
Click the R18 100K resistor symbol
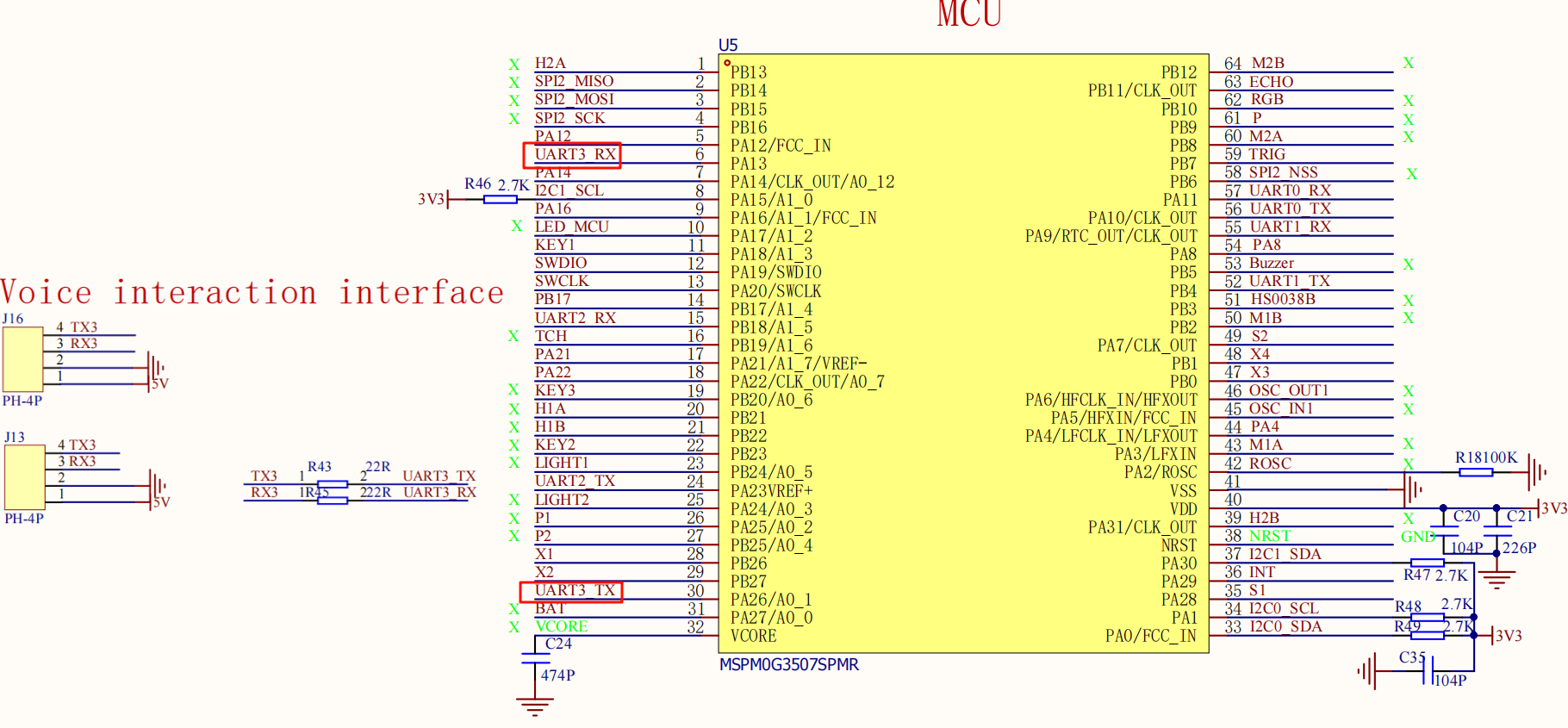pos(1476,472)
